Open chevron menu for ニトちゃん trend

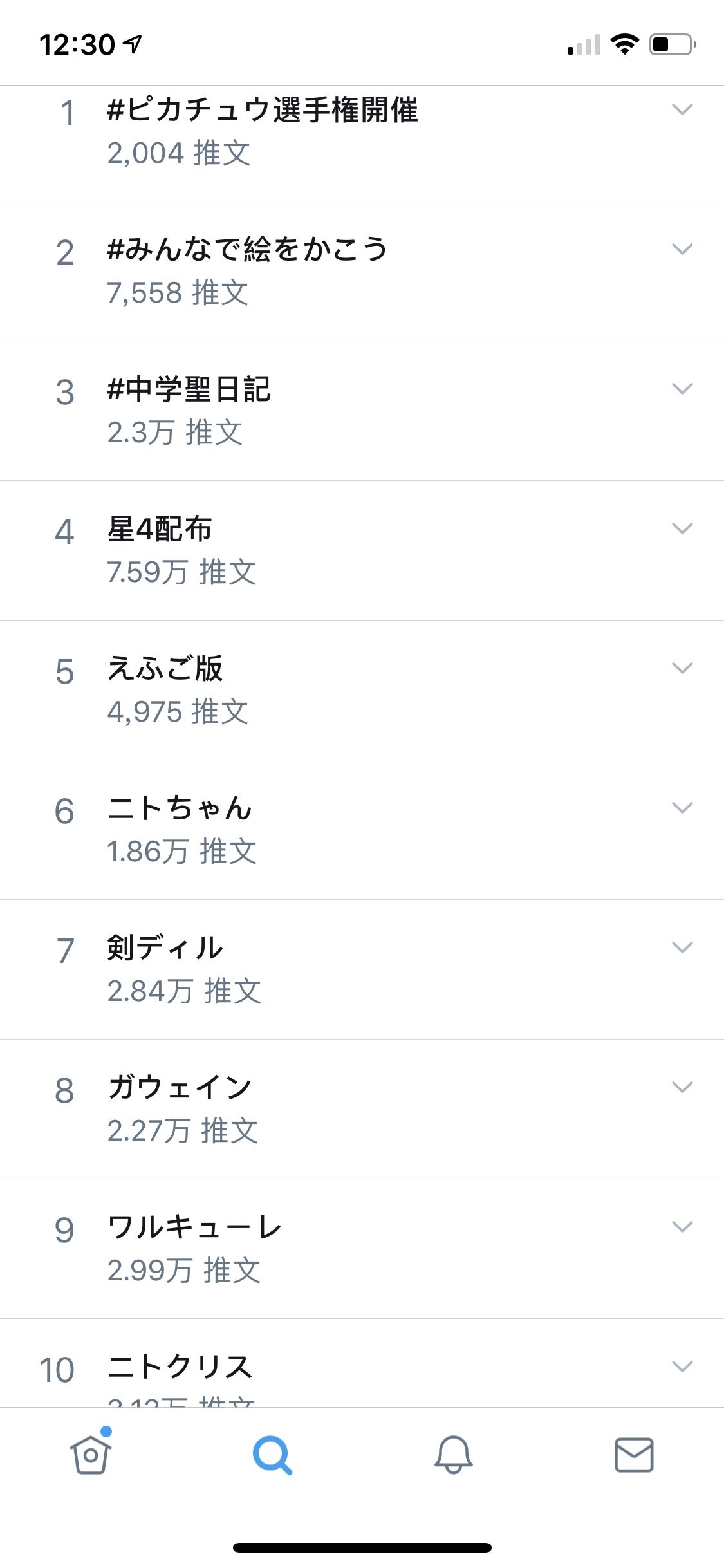[682, 807]
